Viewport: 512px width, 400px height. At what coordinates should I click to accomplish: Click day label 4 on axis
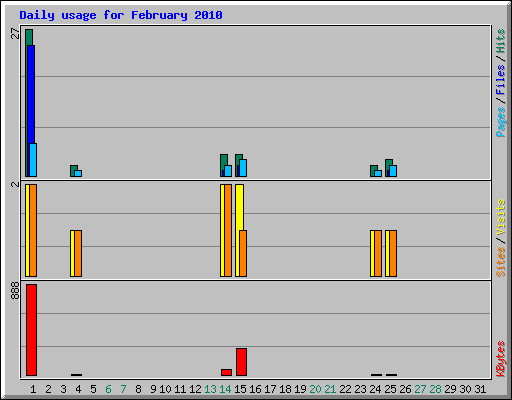(78, 389)
